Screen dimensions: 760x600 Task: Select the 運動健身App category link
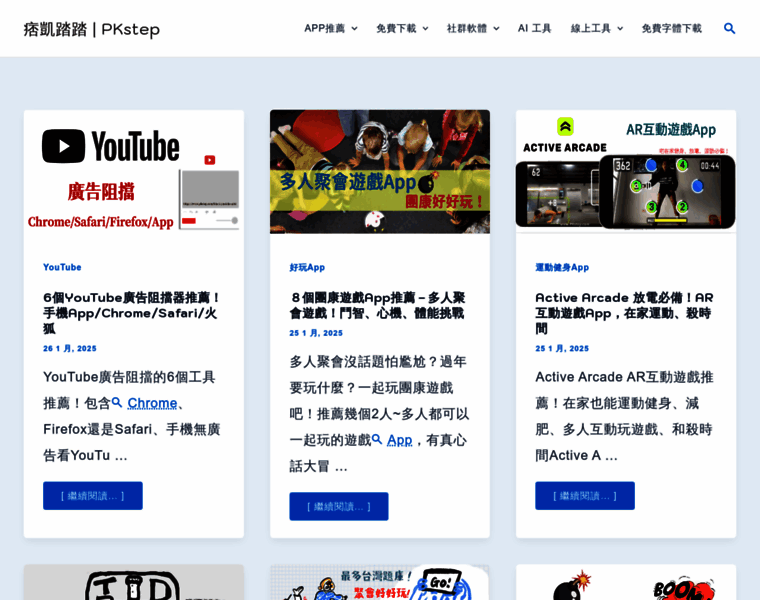(562, 267)
